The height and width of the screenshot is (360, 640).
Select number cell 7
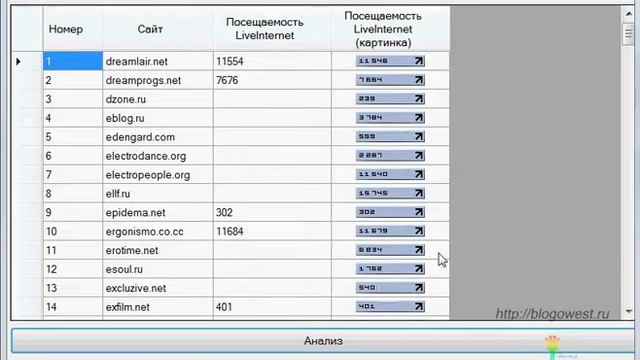[73, 174]
